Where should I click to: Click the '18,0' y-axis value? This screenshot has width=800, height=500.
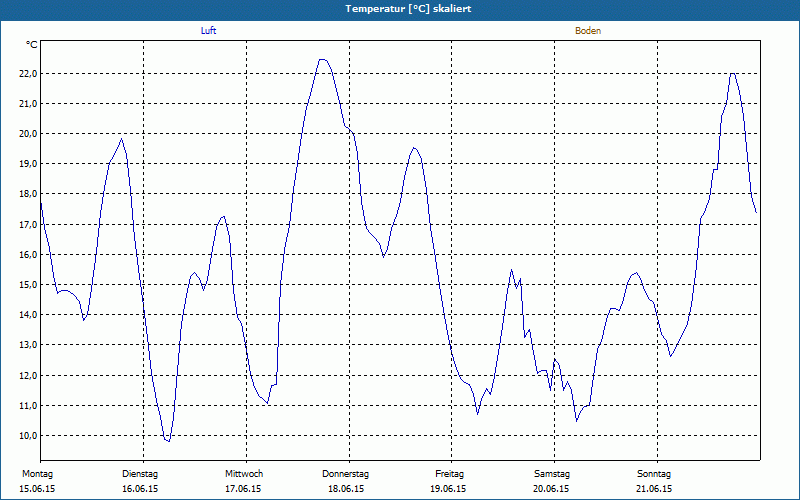(28, 194)
